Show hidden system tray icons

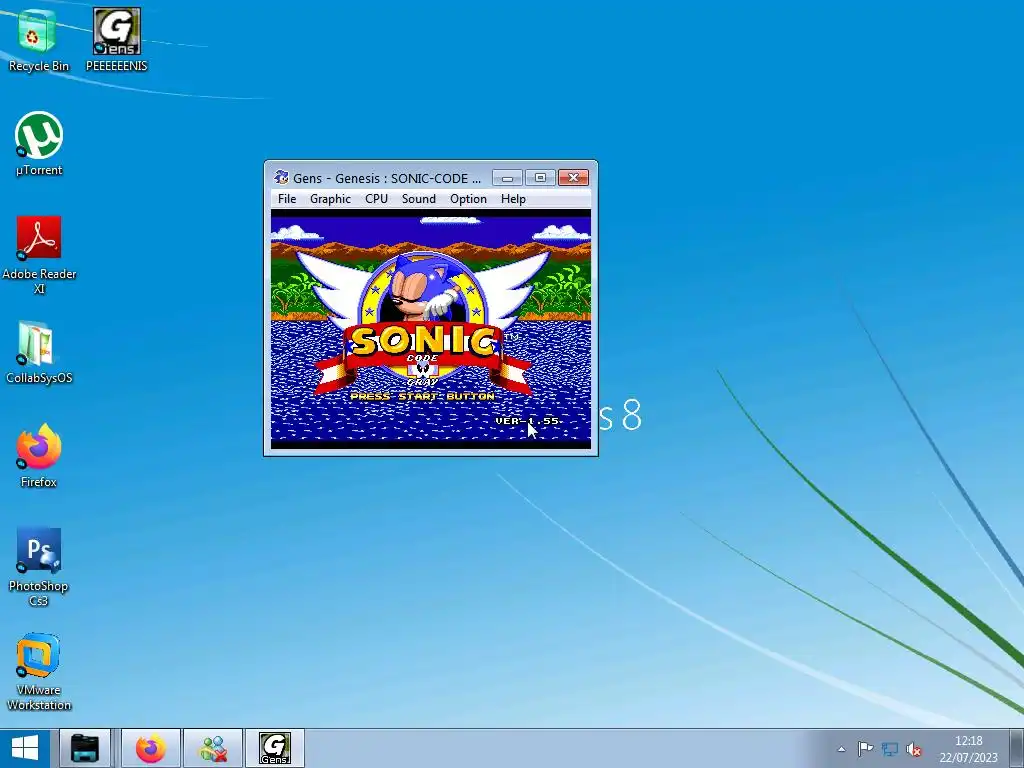(x=841, y=749)
